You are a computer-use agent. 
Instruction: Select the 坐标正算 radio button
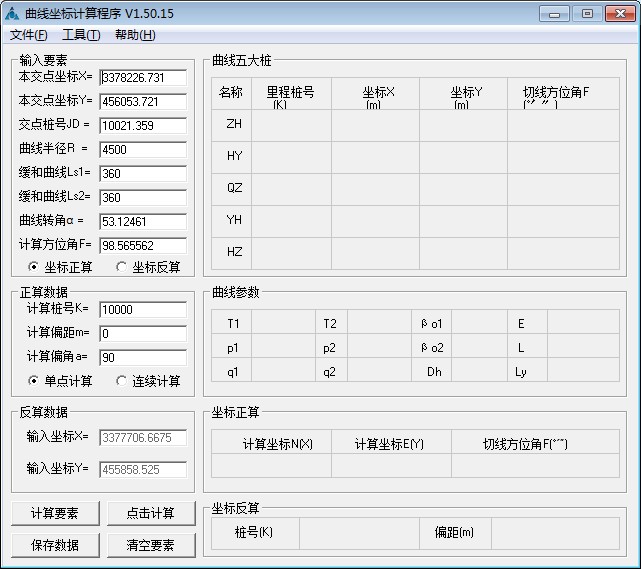pyautogui.click(x=34, y=267)
